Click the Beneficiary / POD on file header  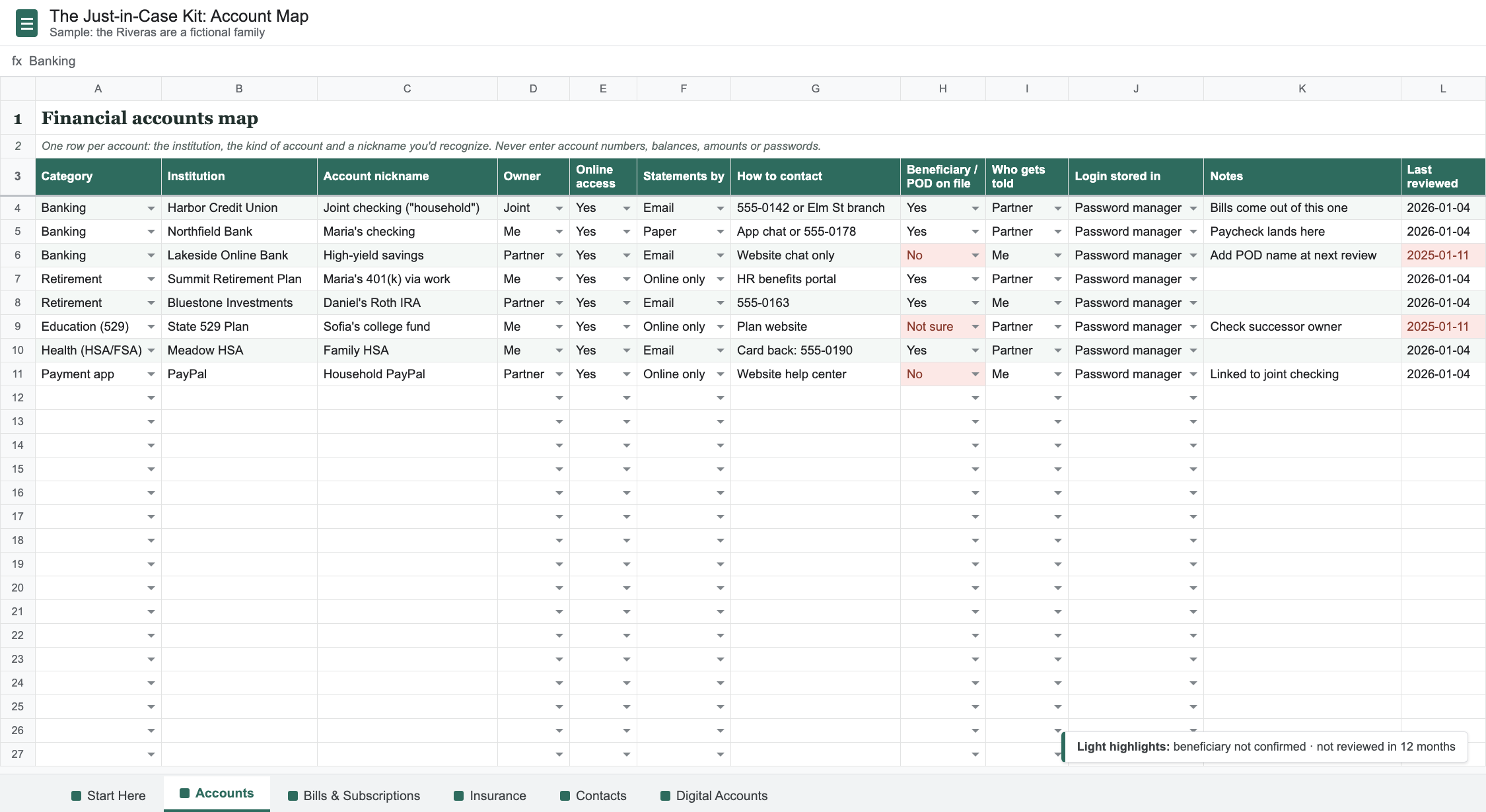coord(943,176)
